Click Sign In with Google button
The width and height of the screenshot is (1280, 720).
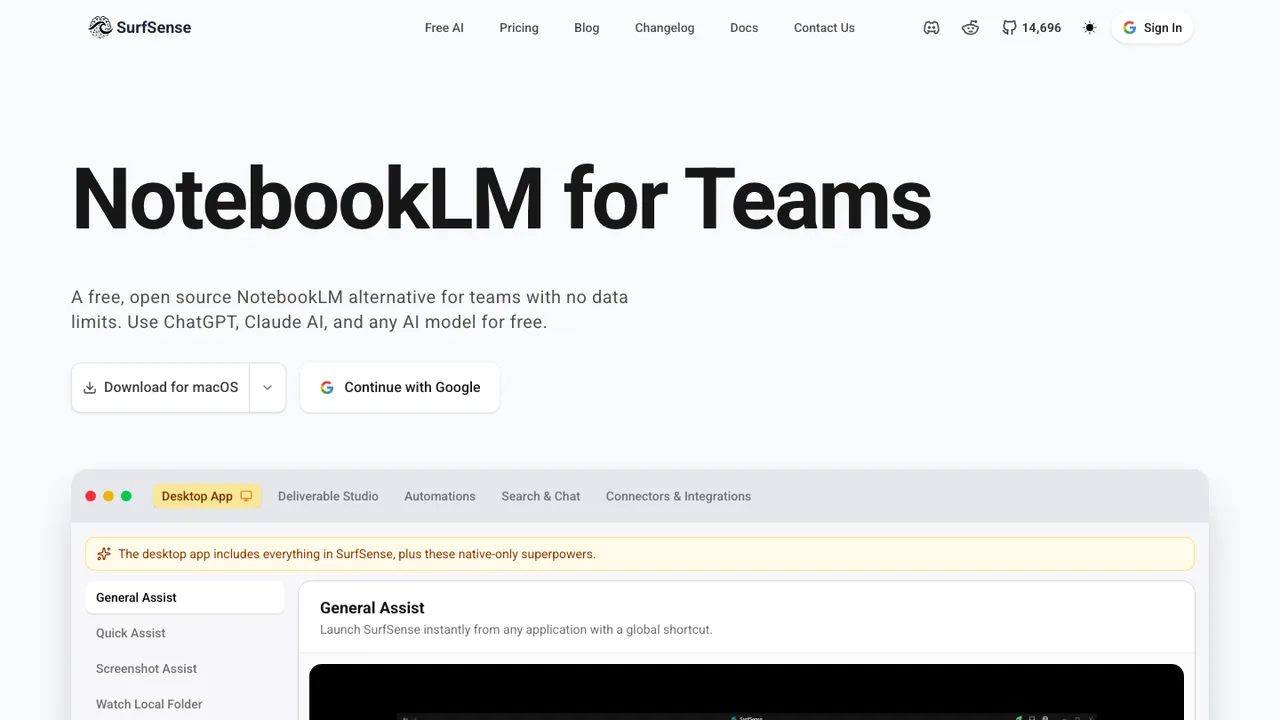[1152, 28]
